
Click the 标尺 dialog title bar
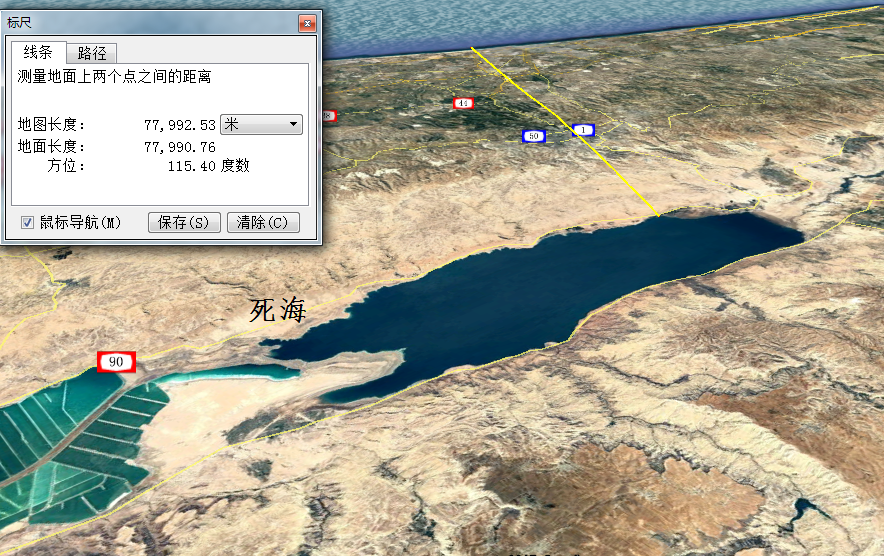point(150,22)
